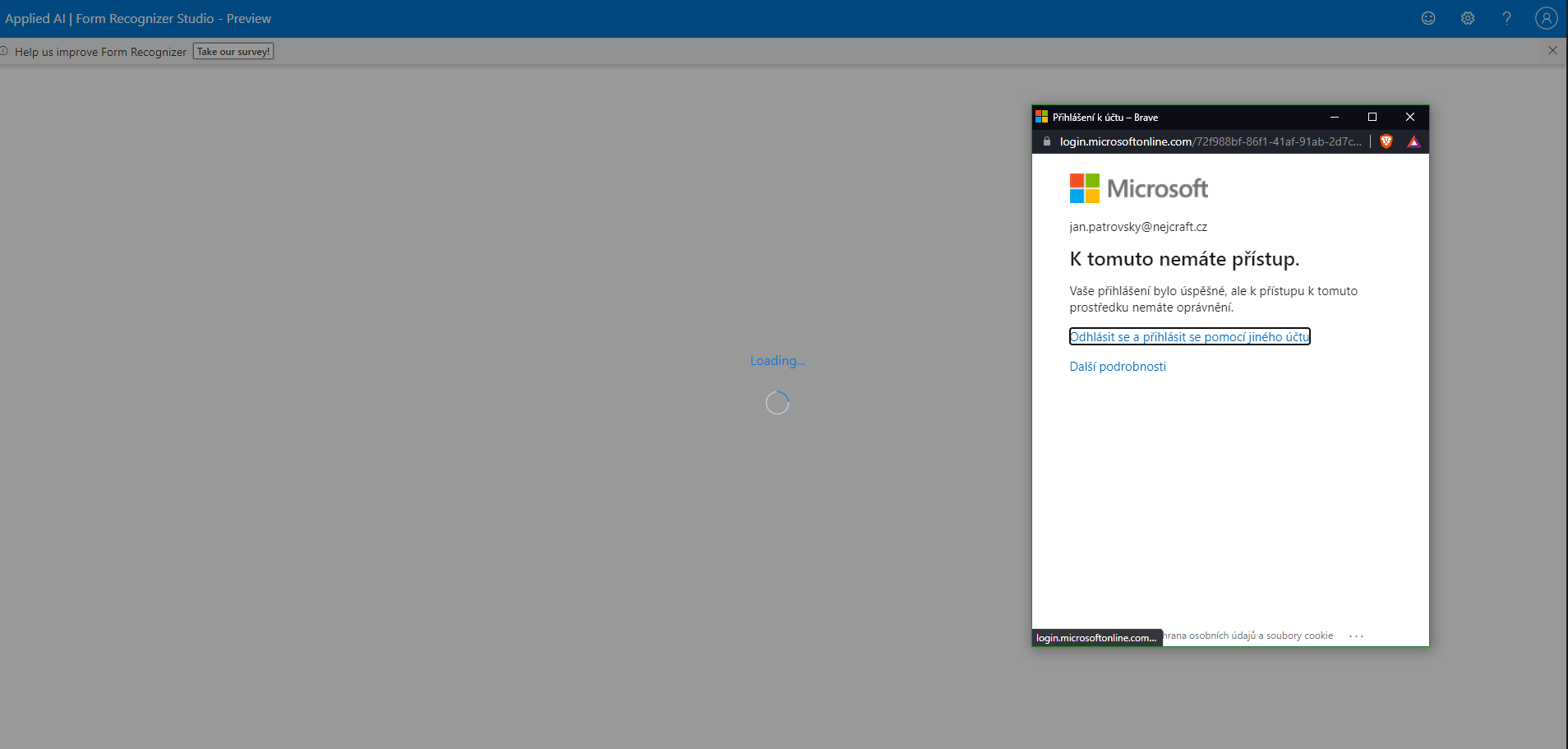Click the 'Loading...' text

point(777,360)
